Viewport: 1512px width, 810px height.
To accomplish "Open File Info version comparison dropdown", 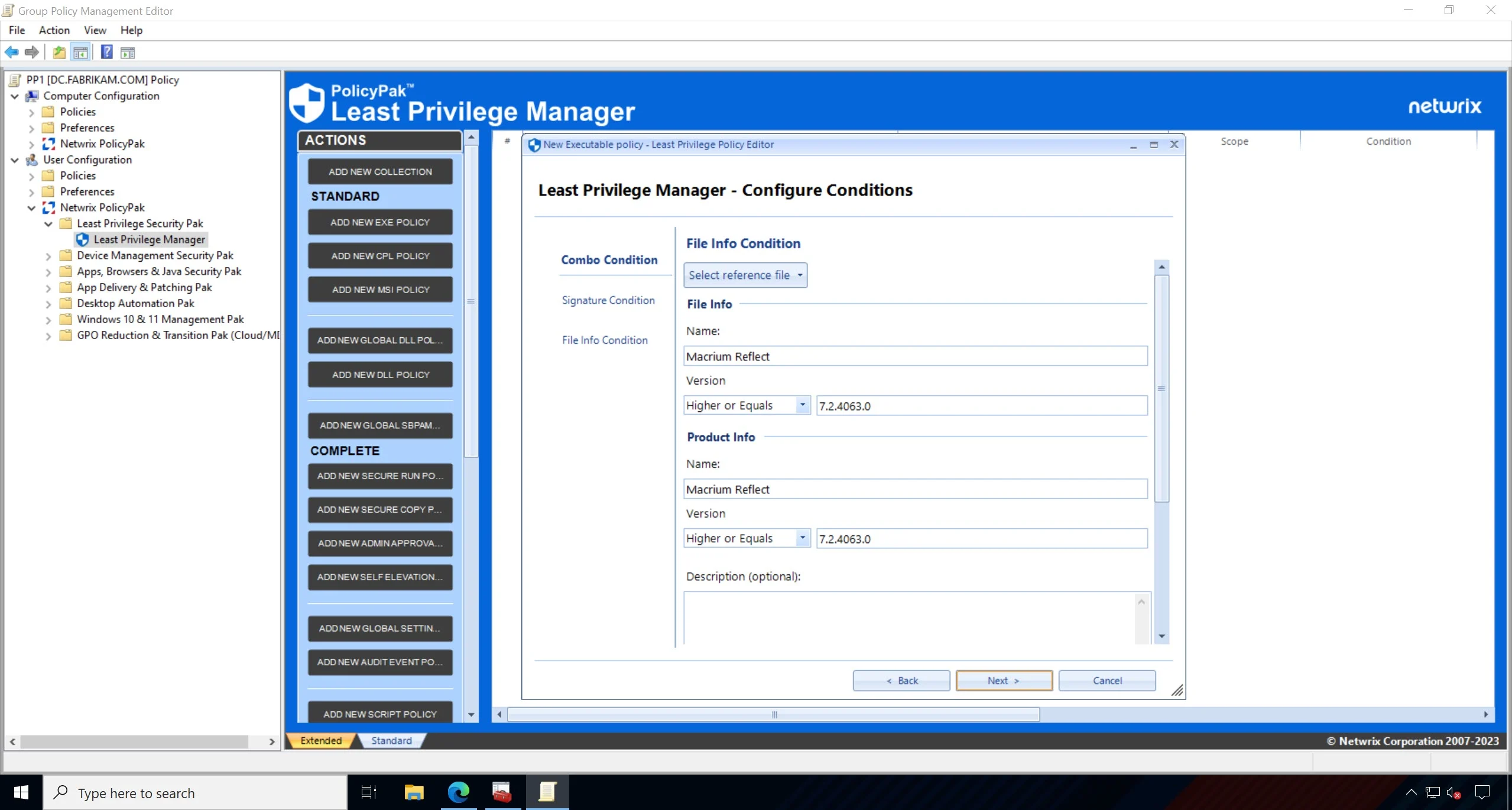I will coord(802,405).
